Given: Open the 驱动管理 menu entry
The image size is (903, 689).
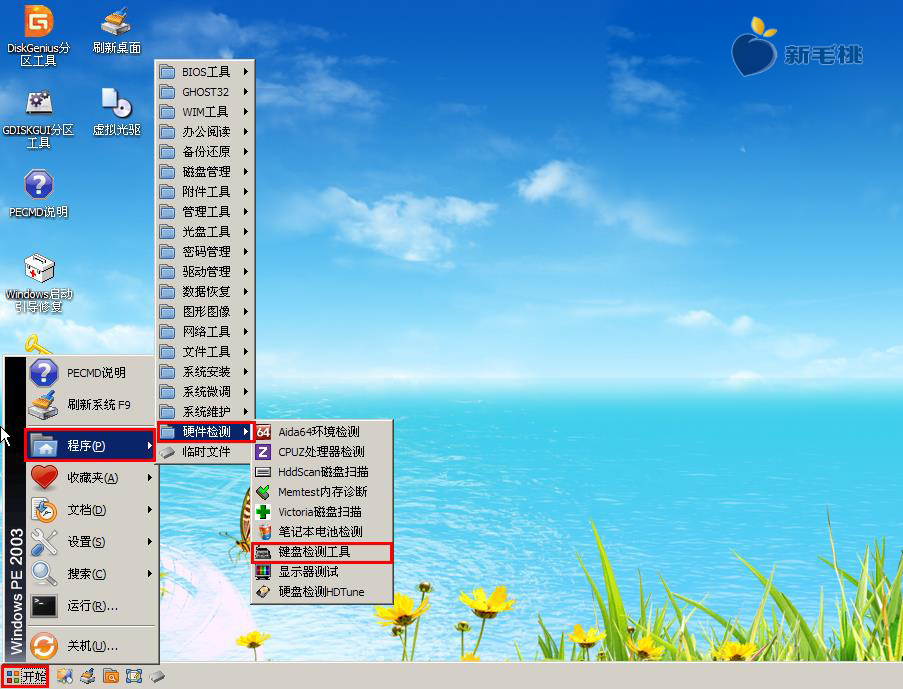Looking at the screenshot, I should (x=205, y=271).
